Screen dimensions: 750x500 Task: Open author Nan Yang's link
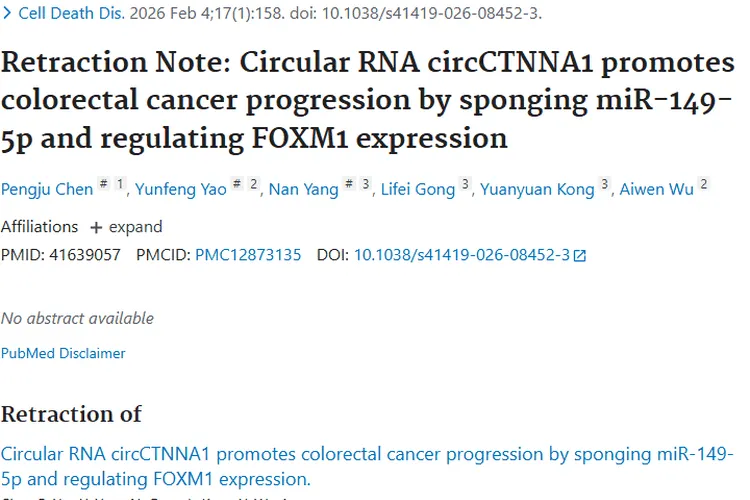[x=304, y=190]
